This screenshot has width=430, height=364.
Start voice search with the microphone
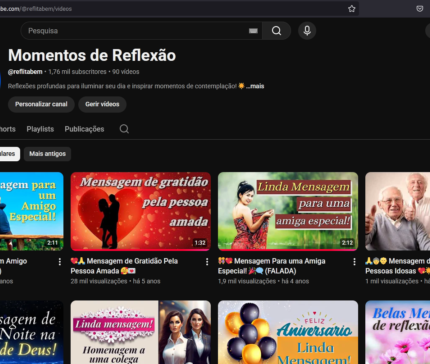coord(307,31)
